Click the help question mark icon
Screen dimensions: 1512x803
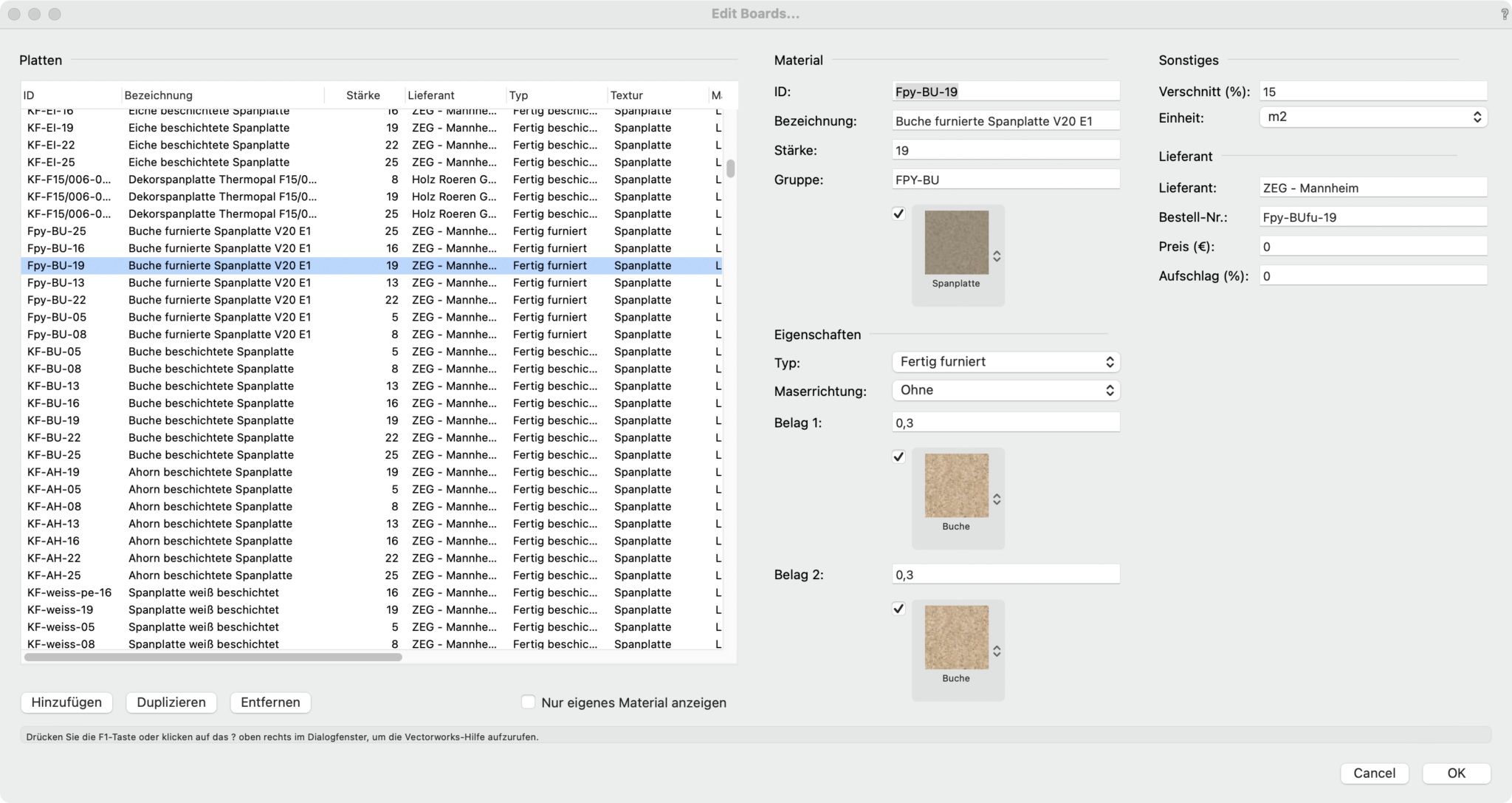[x=1504, y=14]
